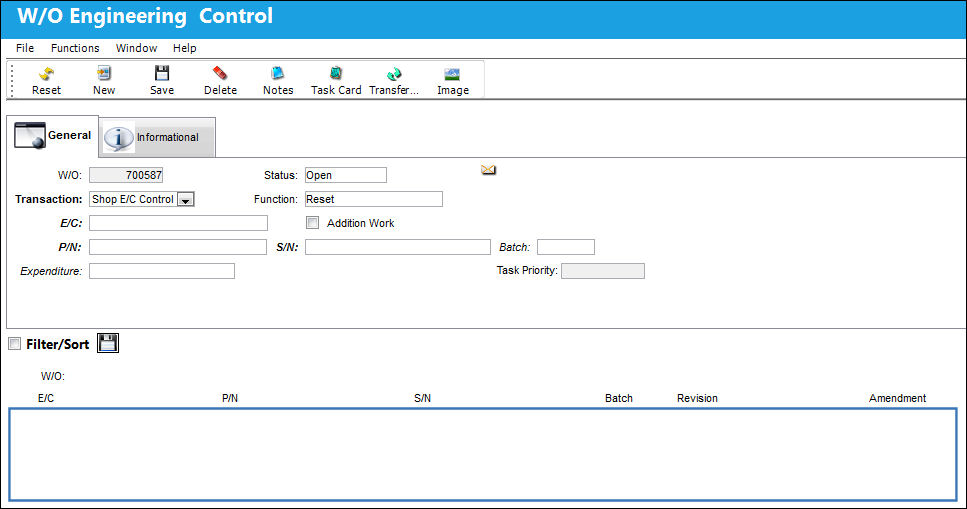
Task: Open the File menu
Action: pyautogui.click(x=25, y=48)
